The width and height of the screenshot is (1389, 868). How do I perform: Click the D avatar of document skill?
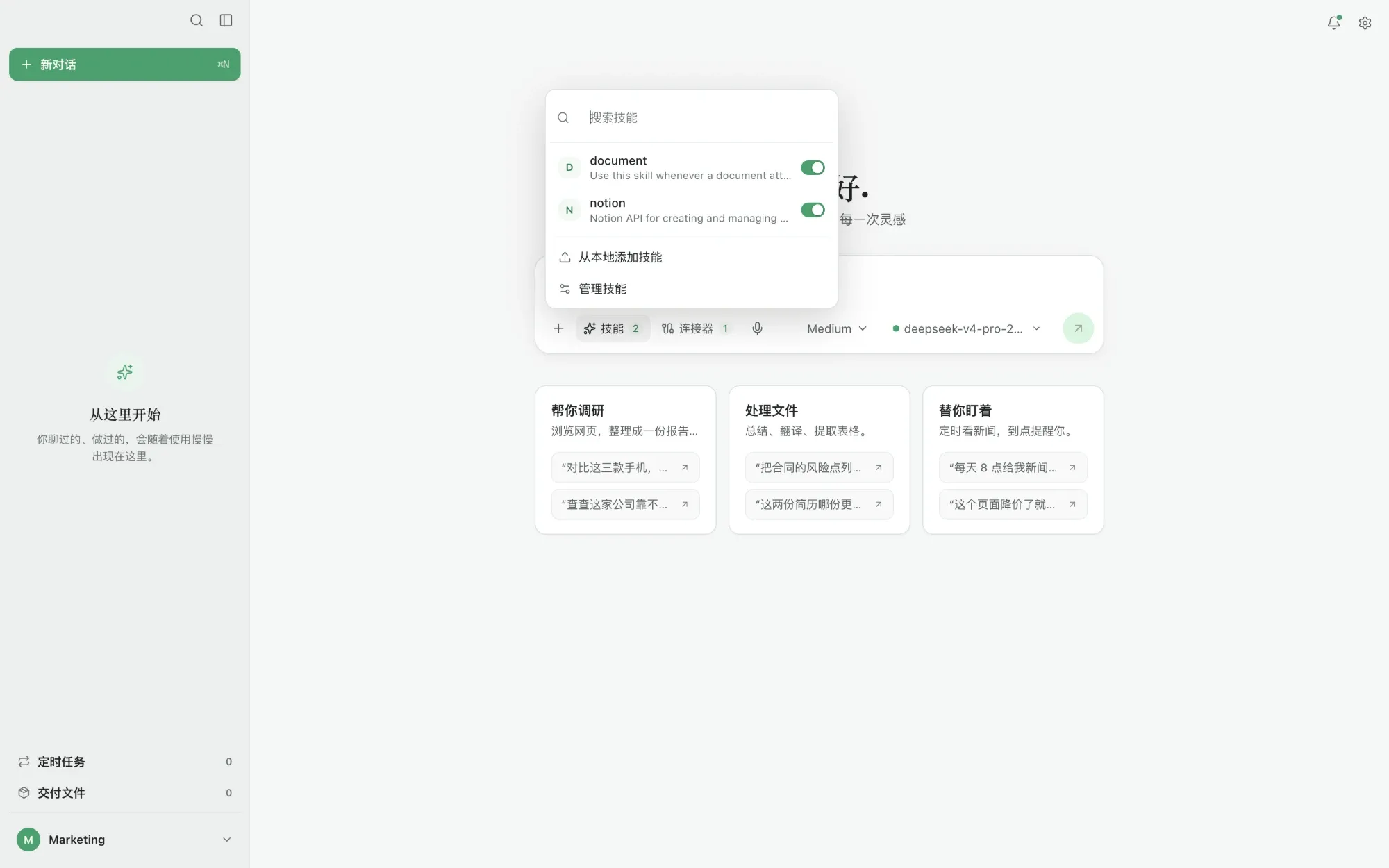pyautogui.click(x=569, y=167)
